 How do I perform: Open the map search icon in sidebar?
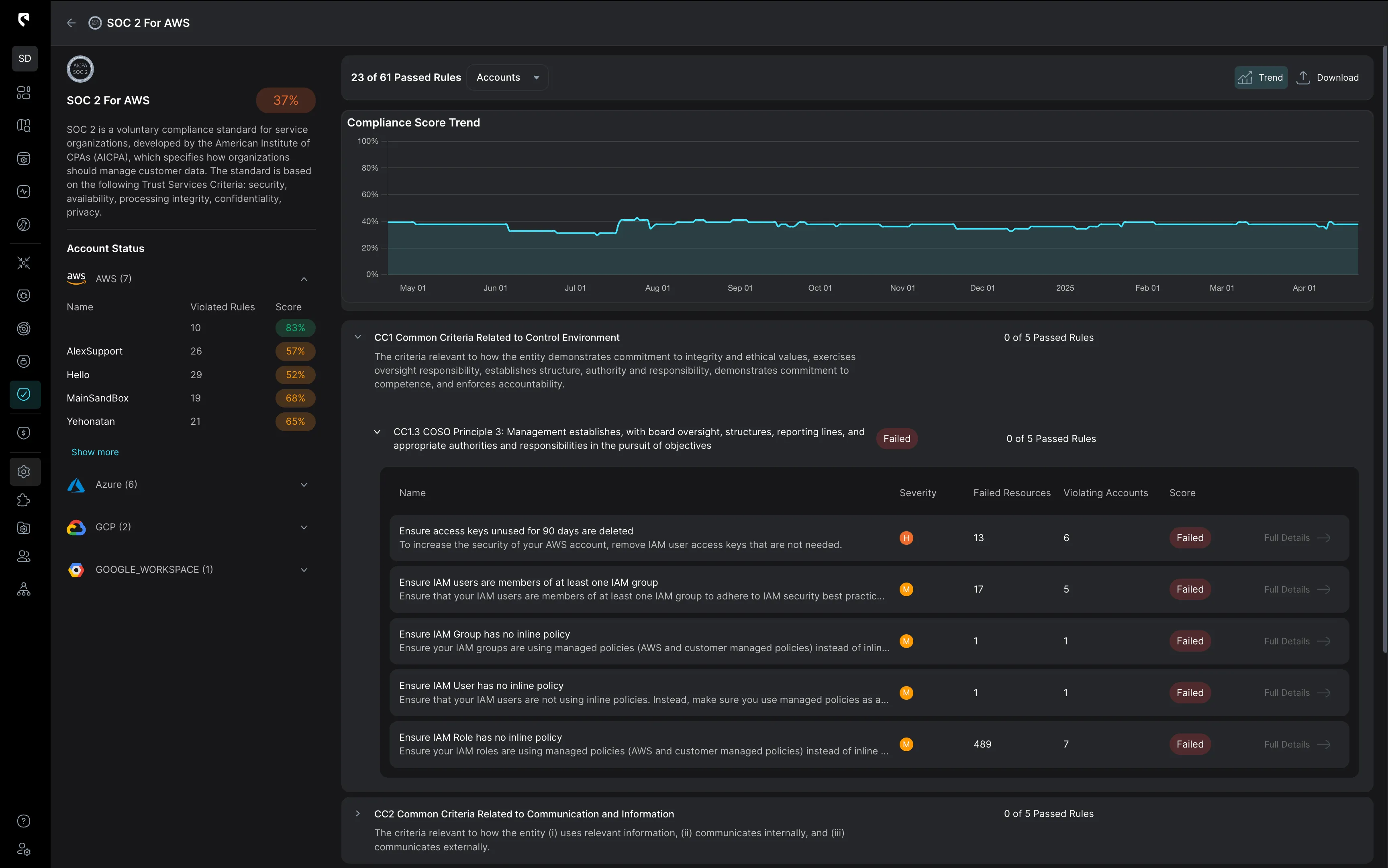tap(24, 126)
